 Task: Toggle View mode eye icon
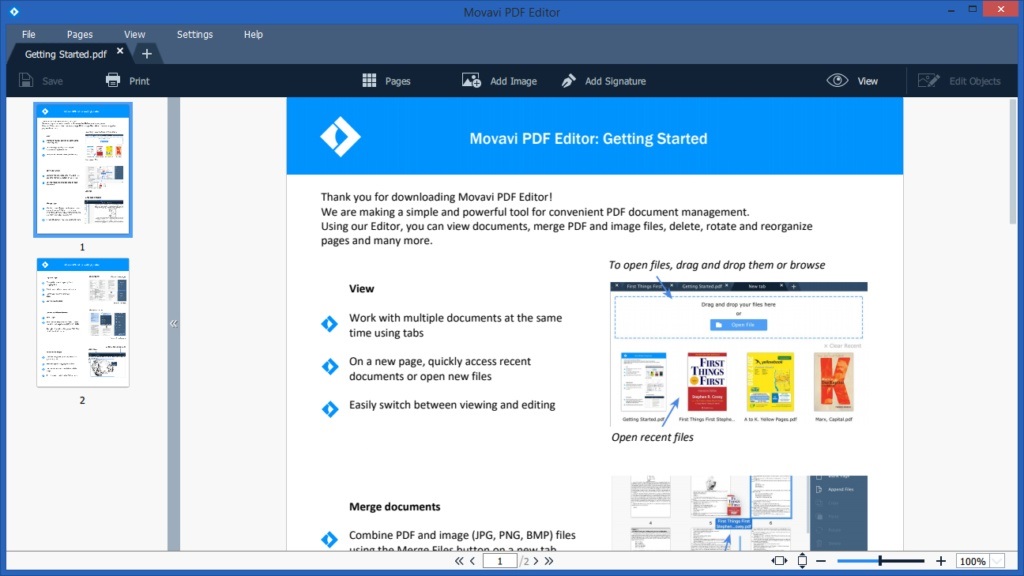[x=837, y=80]
